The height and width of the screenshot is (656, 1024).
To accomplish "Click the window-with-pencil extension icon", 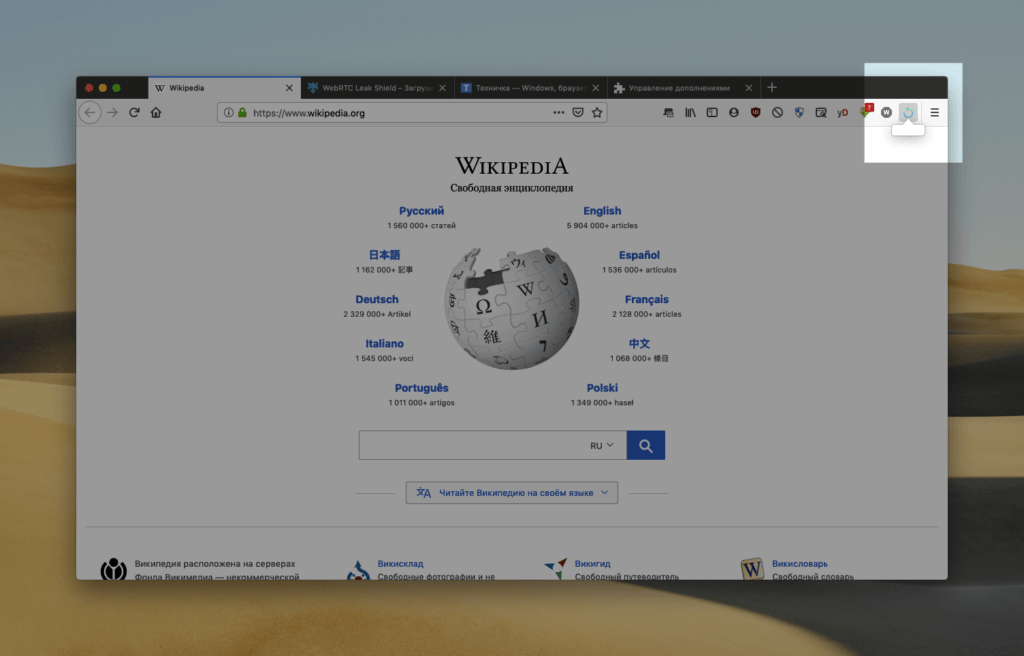I will 821,112.
